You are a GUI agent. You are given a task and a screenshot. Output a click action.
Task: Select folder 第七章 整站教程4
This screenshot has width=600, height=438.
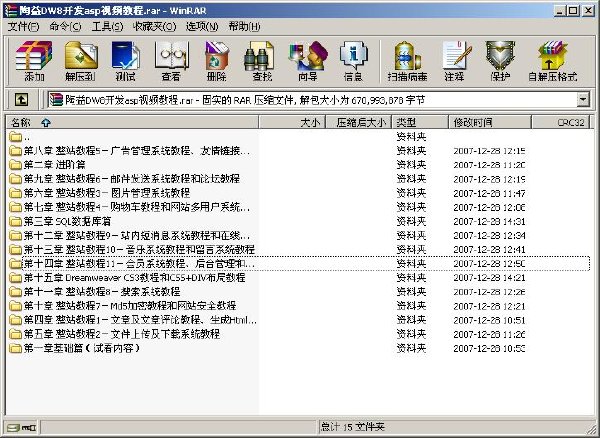tap(130, 207)
